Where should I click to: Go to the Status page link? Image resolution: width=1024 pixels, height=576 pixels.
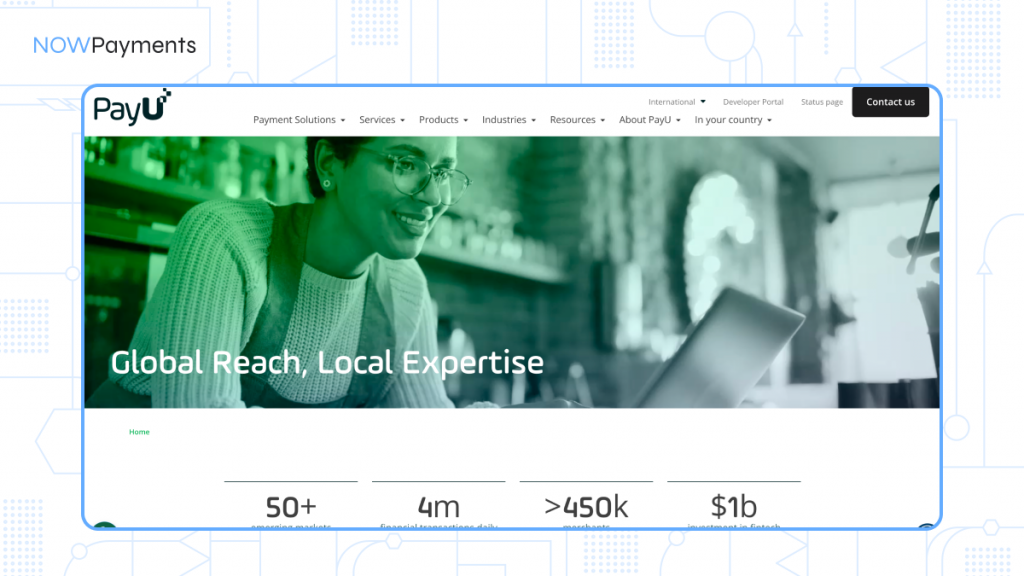[x=821, y=102]
